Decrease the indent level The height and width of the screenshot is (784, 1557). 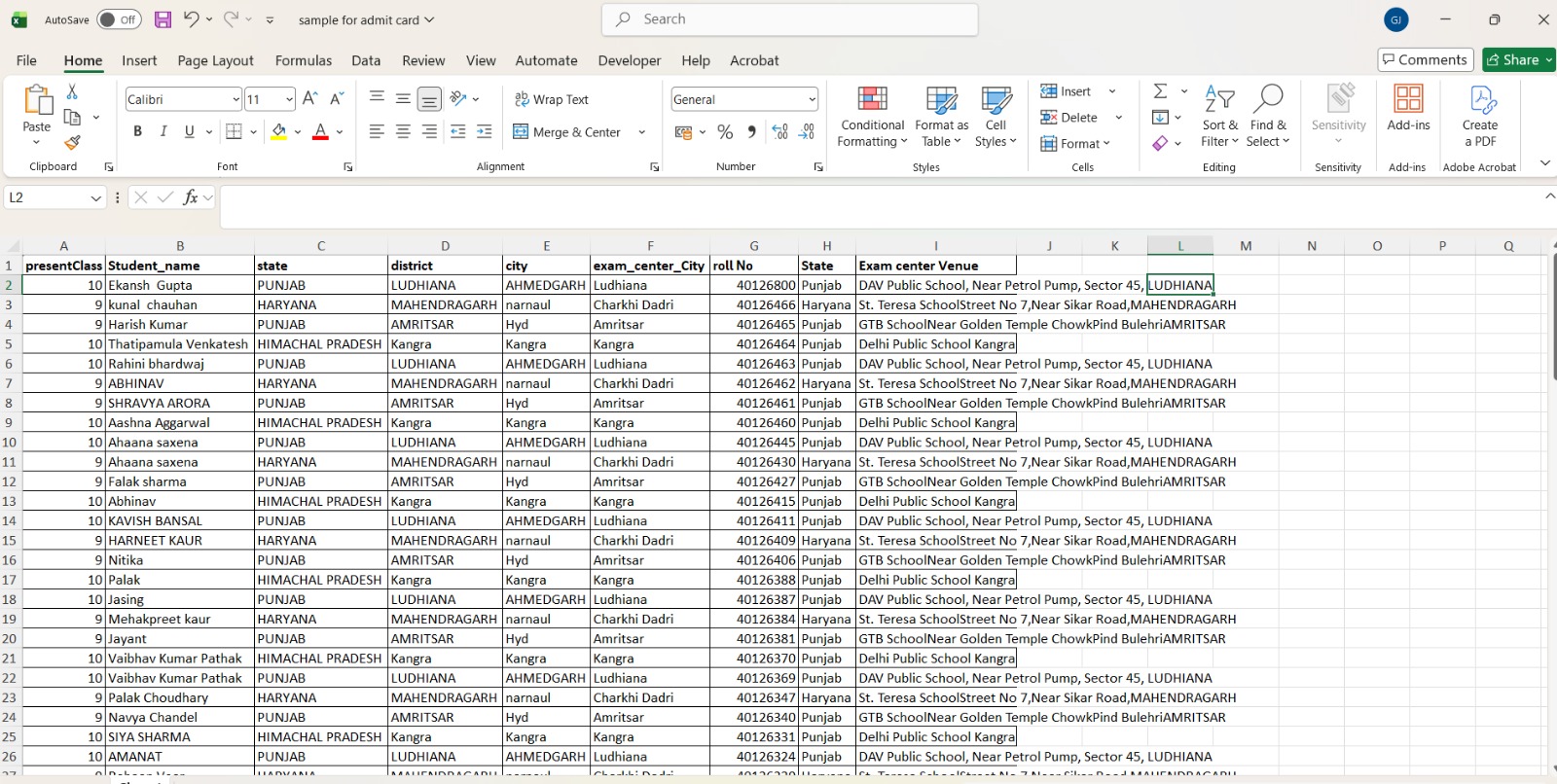(x=458, y=131)
